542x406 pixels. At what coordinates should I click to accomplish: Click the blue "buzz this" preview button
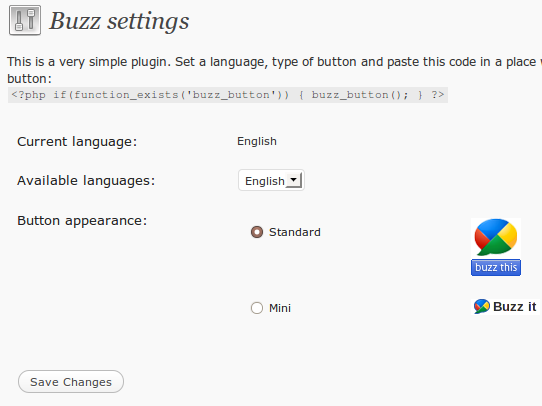click(x=496, y=267)
